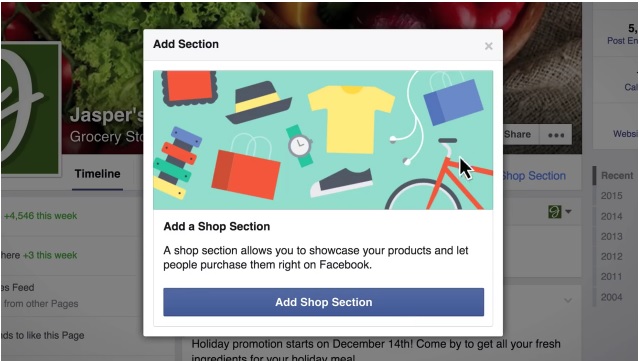This screenshot has height=361, width=639.
Task: Jump to 2012 in the timeline
Action: 611,257
